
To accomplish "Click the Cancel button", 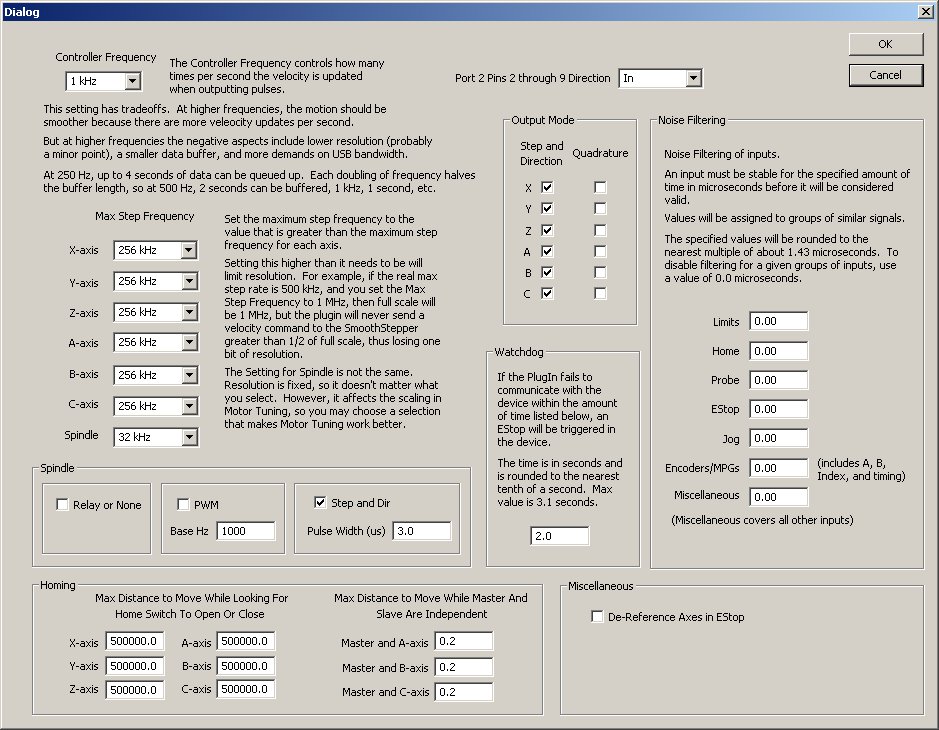I will tap(885, 75).
